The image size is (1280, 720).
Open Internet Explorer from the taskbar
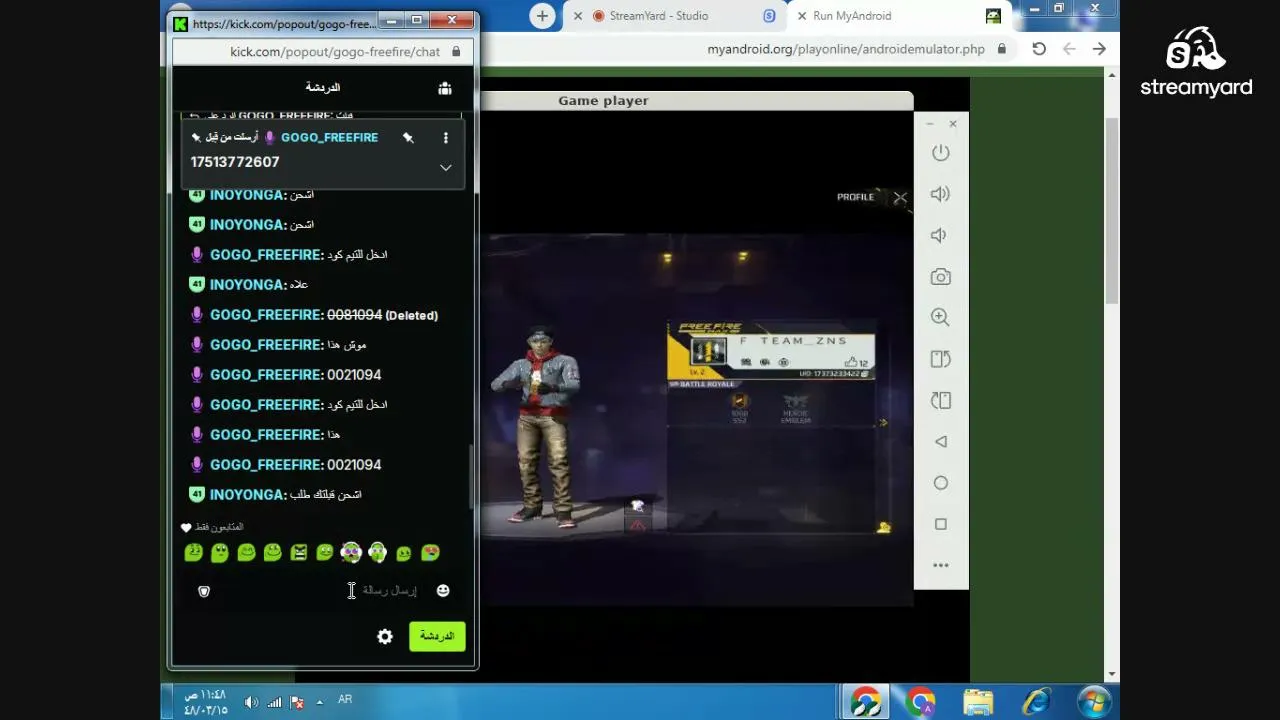1035,701
